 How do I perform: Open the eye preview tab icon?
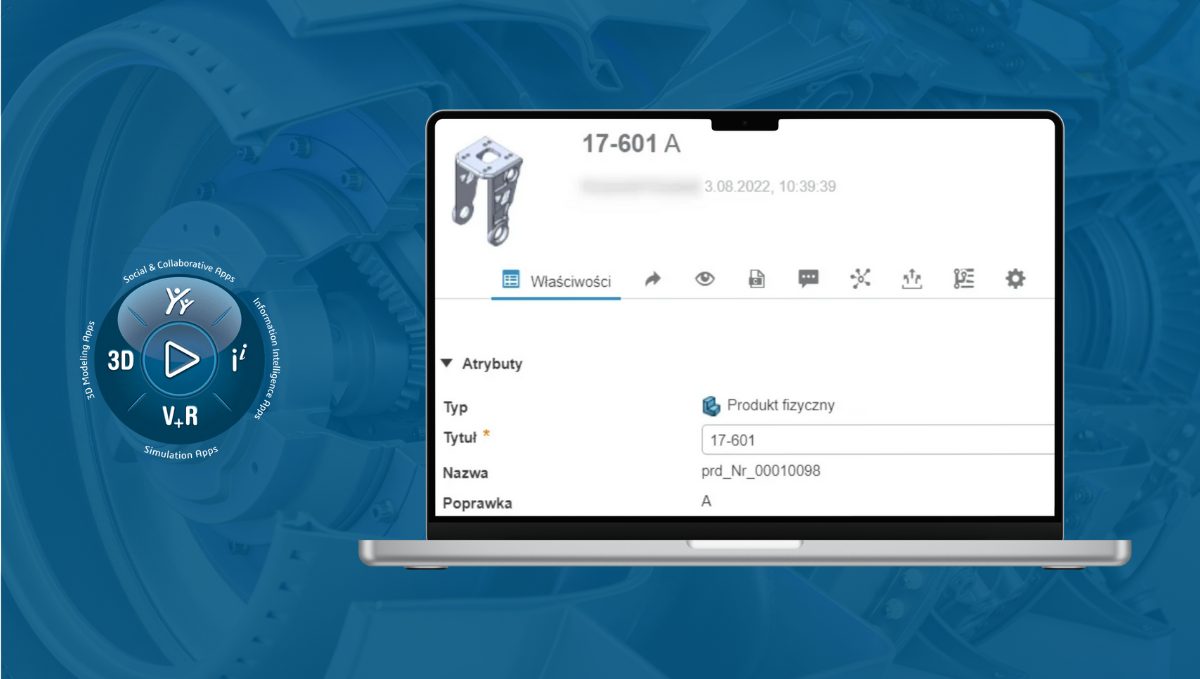tap(705, 280)
